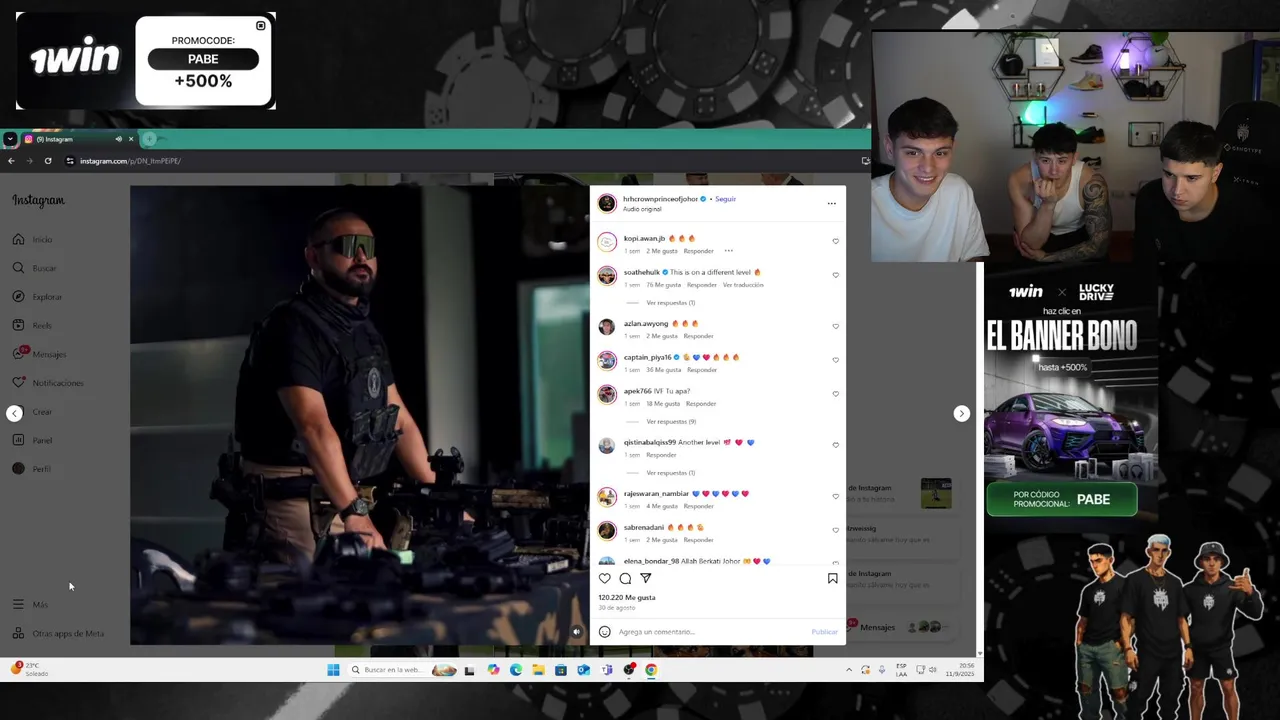The width and height of the screenshot is (1280, 720).
Task: Open Notificaciones in Instagram sidebar
Action: coord(49,383)
